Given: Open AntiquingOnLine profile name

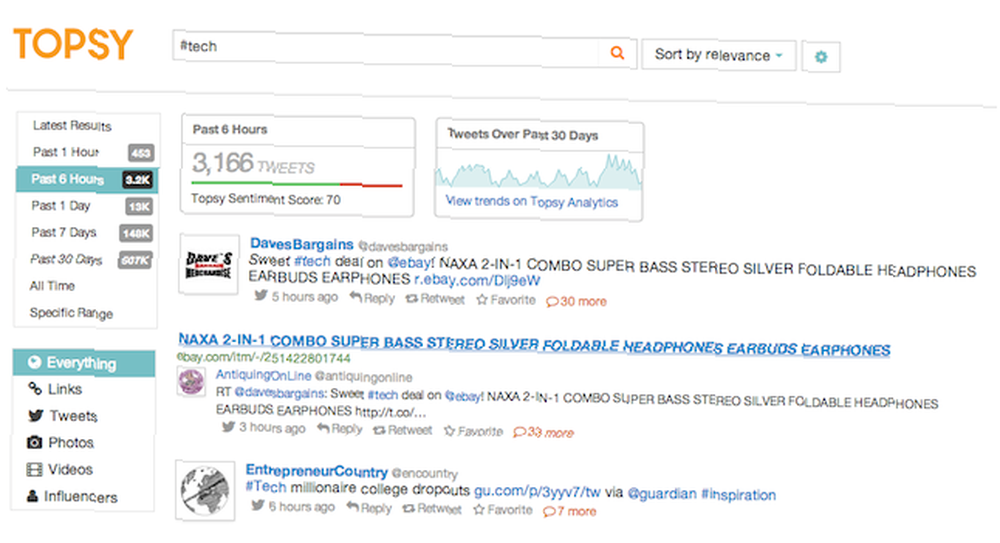Looking at the screenshot, I should (263, 375).
